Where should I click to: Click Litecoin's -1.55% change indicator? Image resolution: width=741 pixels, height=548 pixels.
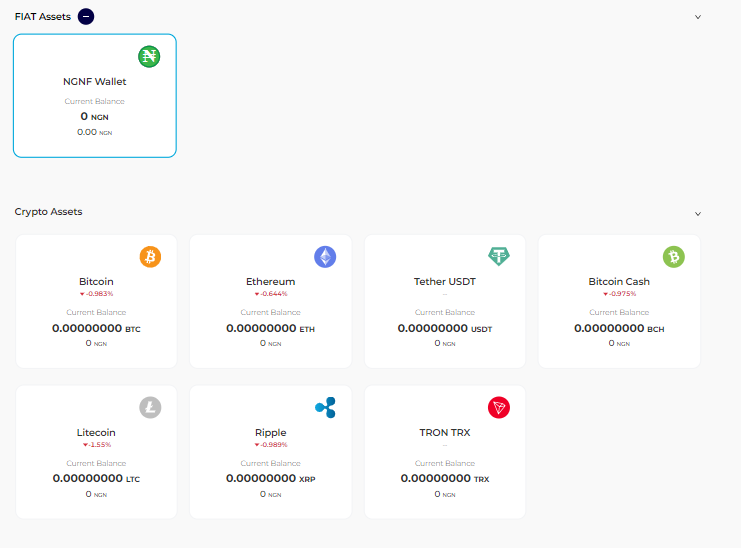click(96, 445)
